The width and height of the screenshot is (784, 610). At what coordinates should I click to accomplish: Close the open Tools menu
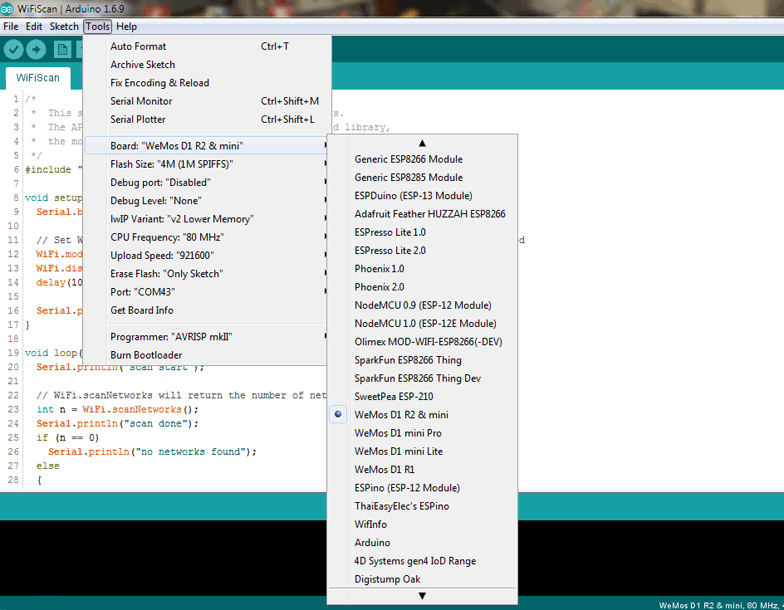coord(98,26)
